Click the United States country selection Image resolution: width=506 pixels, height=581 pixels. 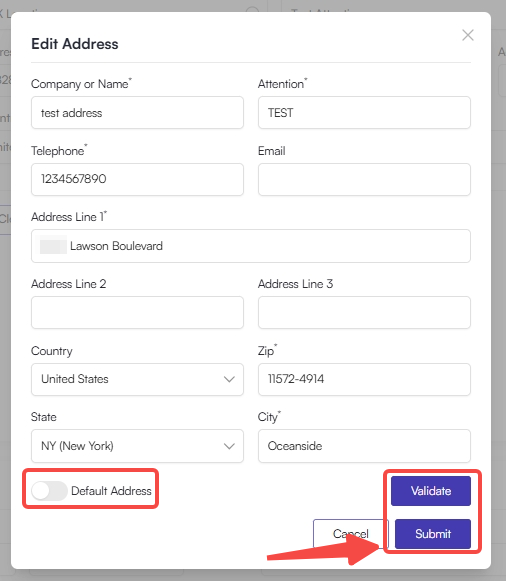[75, 379]
